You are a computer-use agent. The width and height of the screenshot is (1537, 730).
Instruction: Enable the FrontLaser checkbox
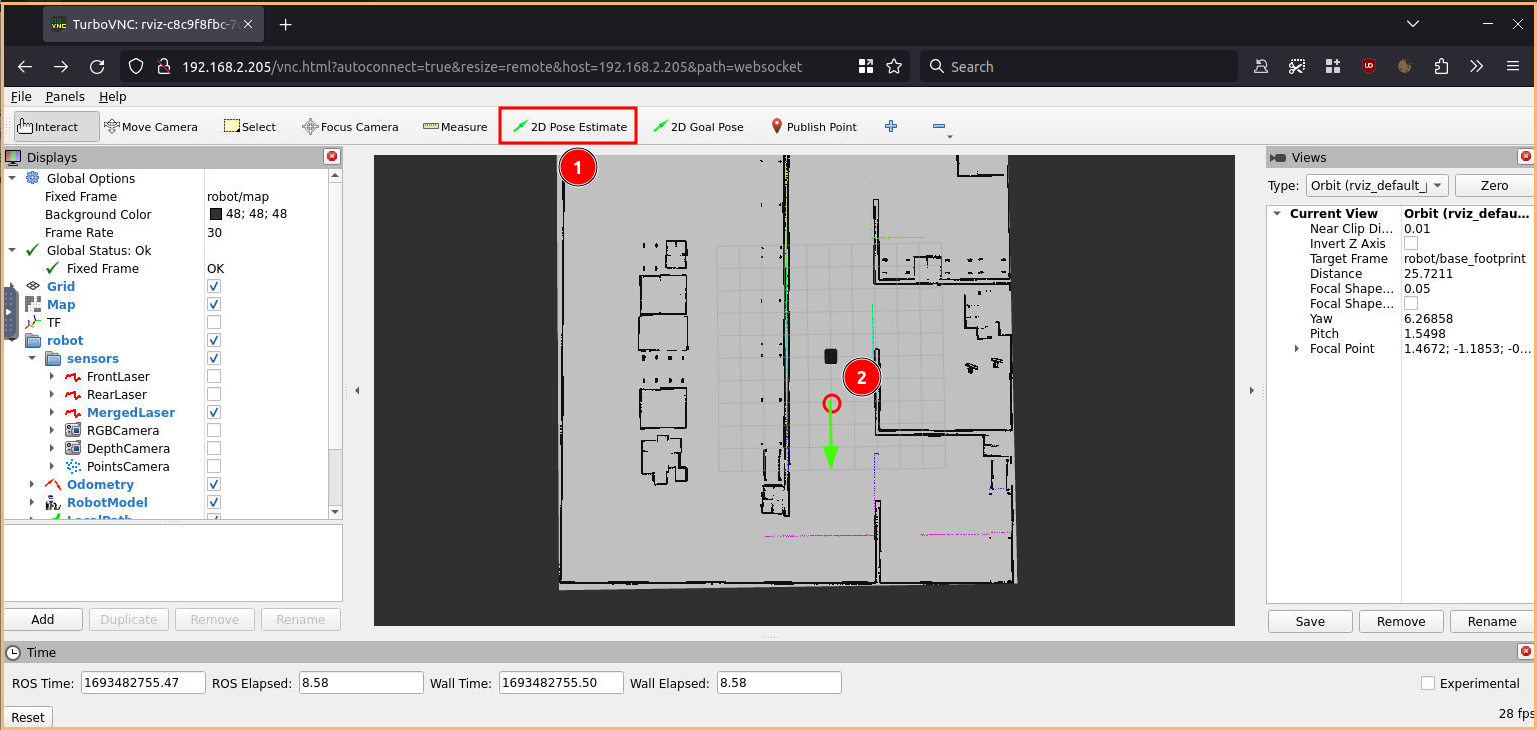click(213, 376)
